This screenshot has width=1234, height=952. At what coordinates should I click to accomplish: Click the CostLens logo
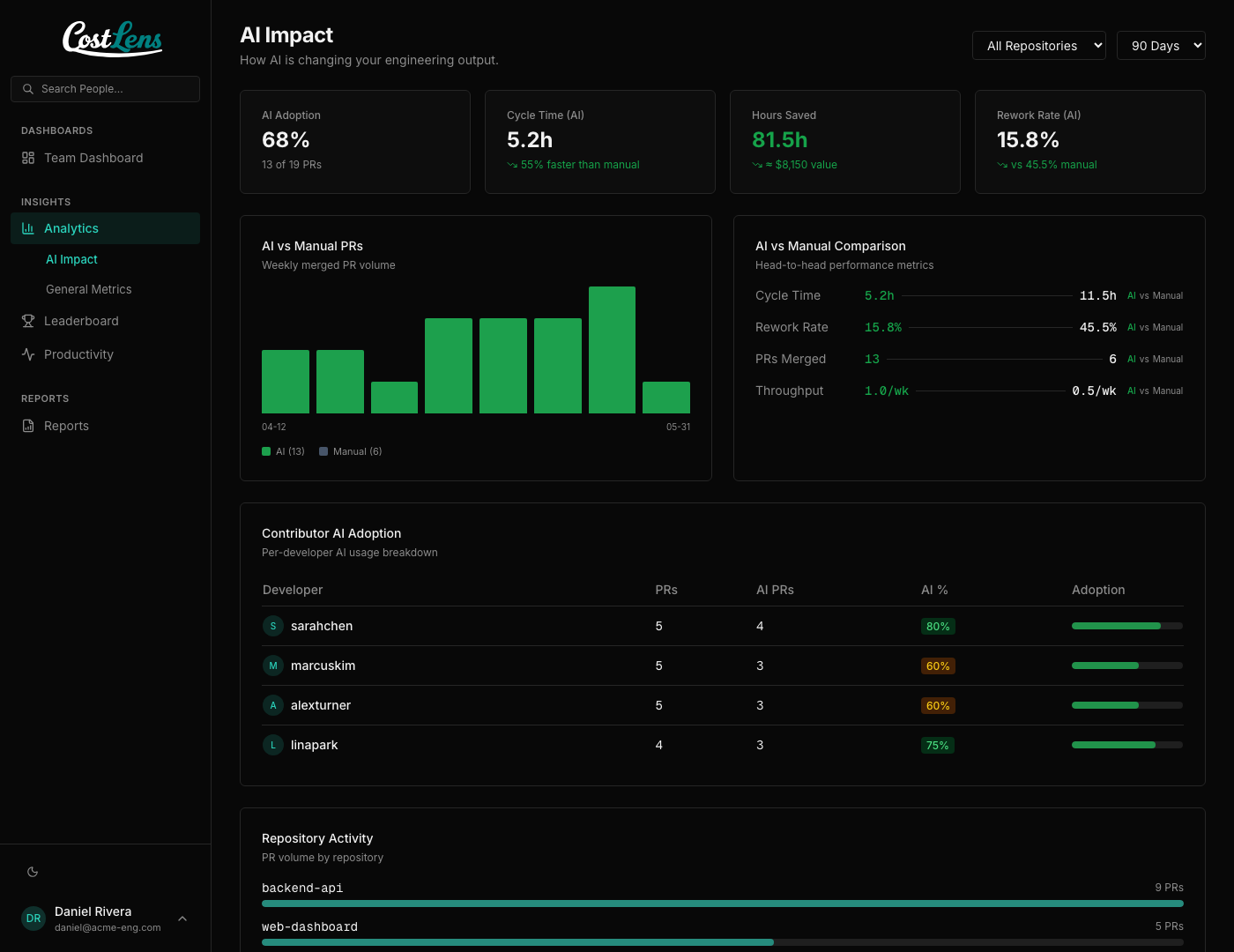pos(112,38)
